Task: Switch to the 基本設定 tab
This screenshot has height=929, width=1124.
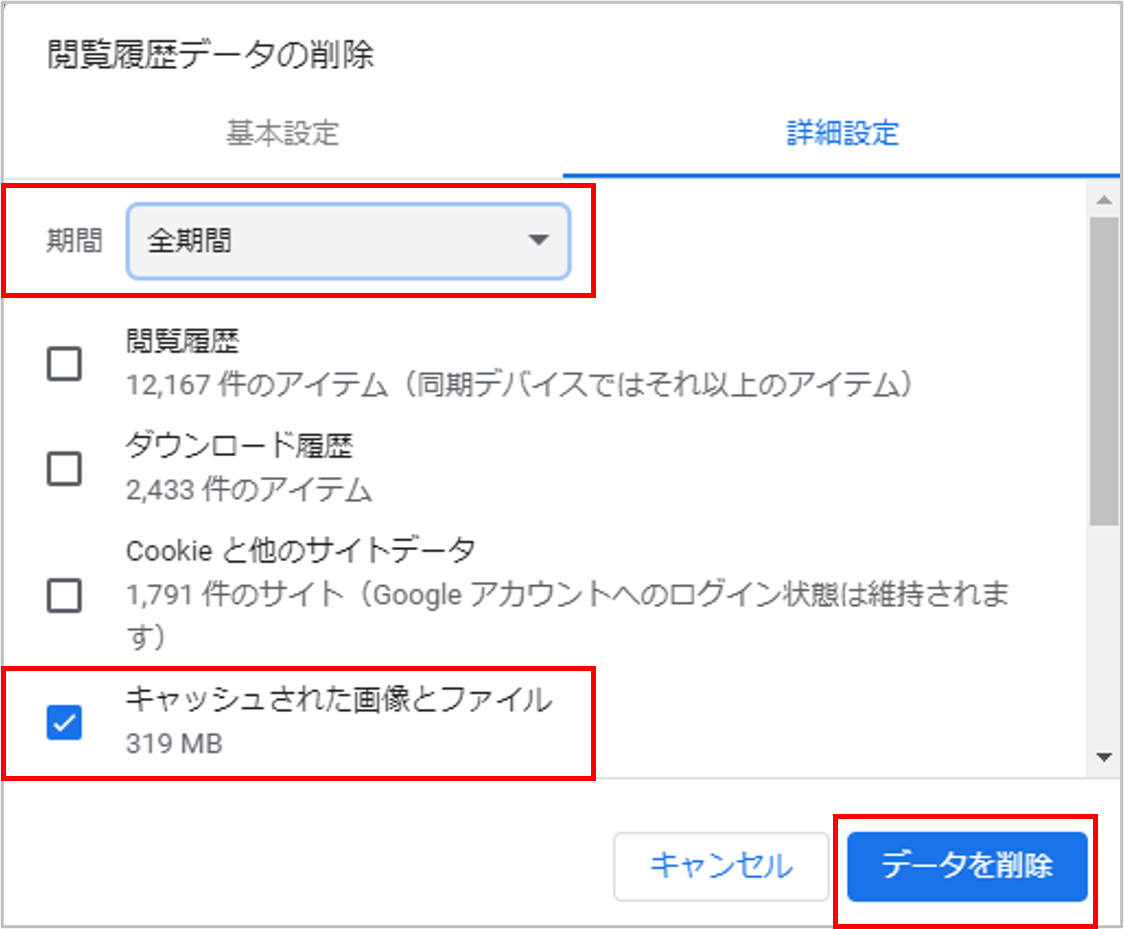Action: point(282,133)
